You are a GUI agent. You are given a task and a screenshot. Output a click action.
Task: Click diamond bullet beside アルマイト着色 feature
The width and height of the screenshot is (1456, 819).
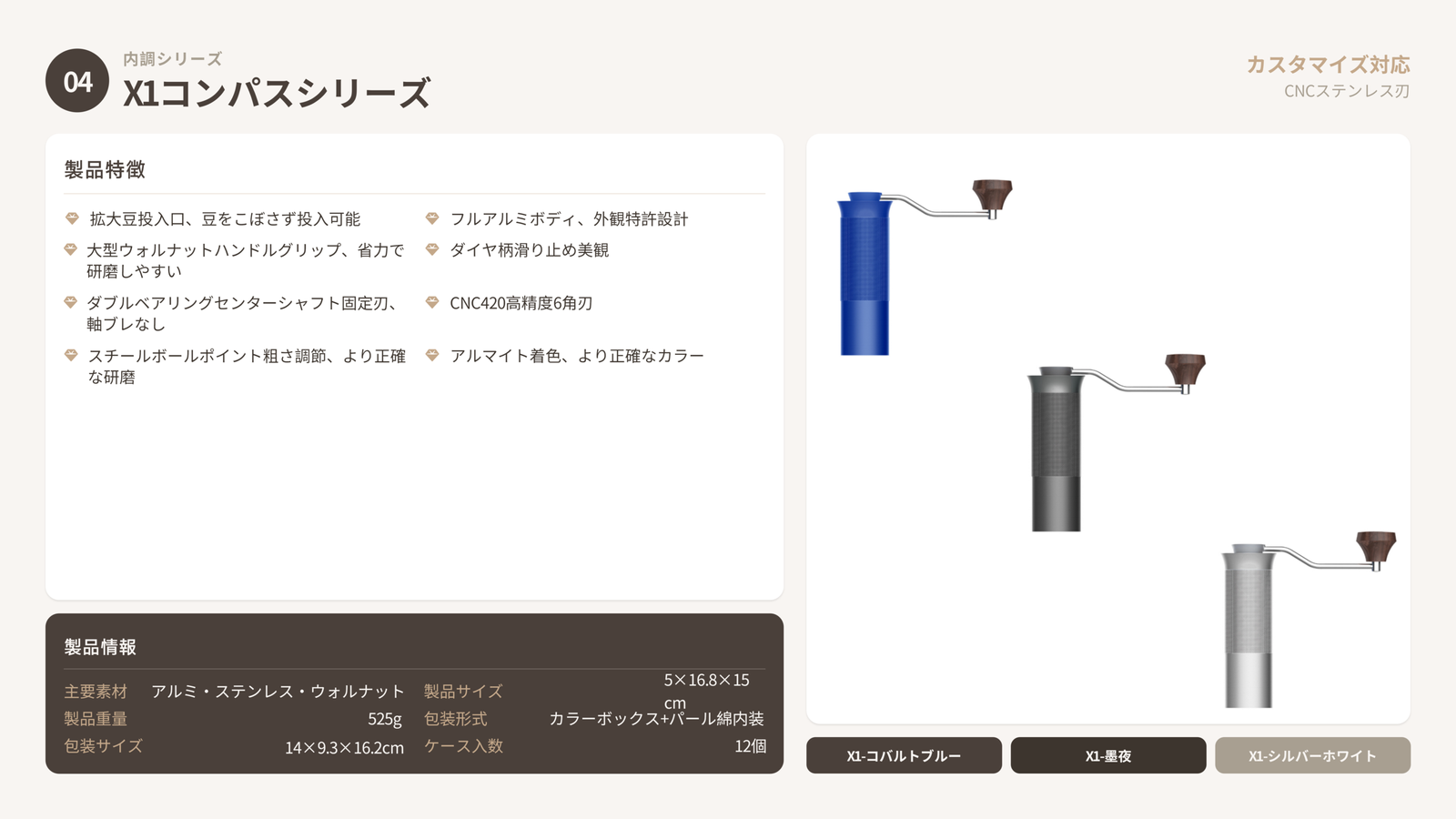click(x=432, y=355)
